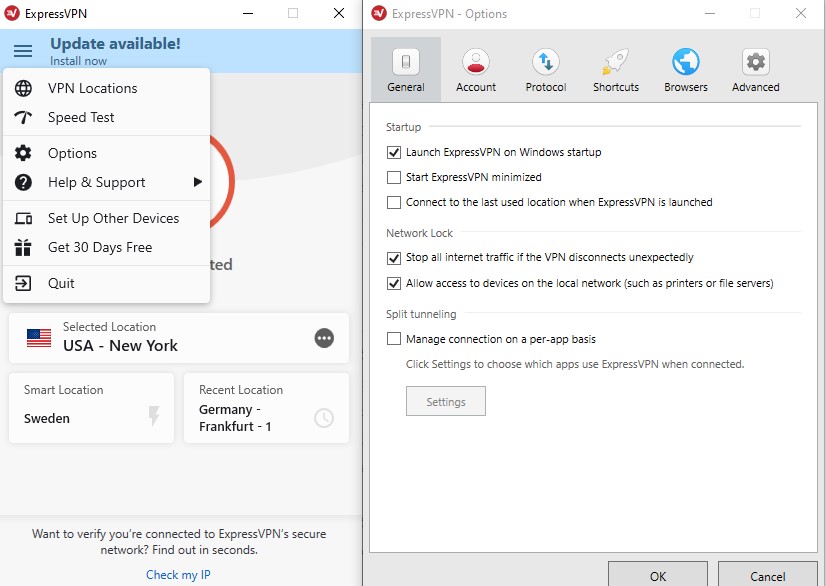Quit ExpressVPN from the menu

pyautogui.click(x=106, y=283)
